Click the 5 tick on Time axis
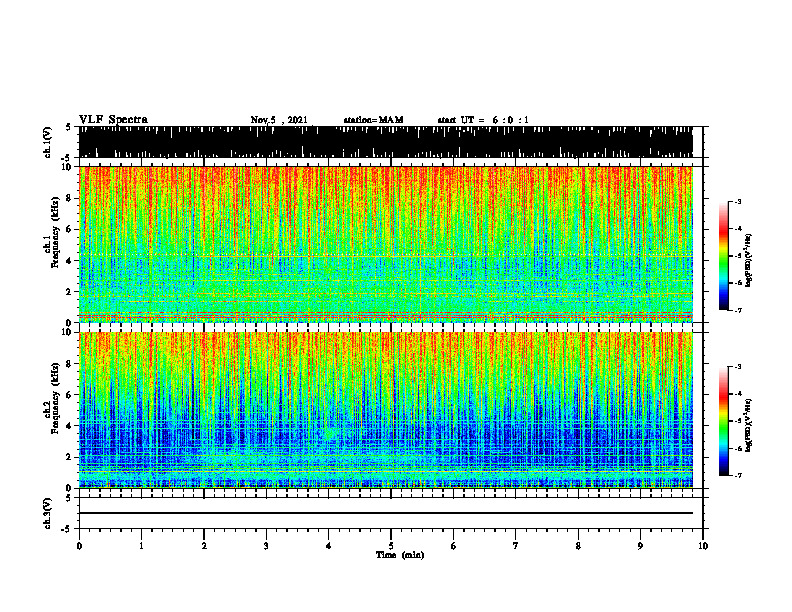 [391, 546]
